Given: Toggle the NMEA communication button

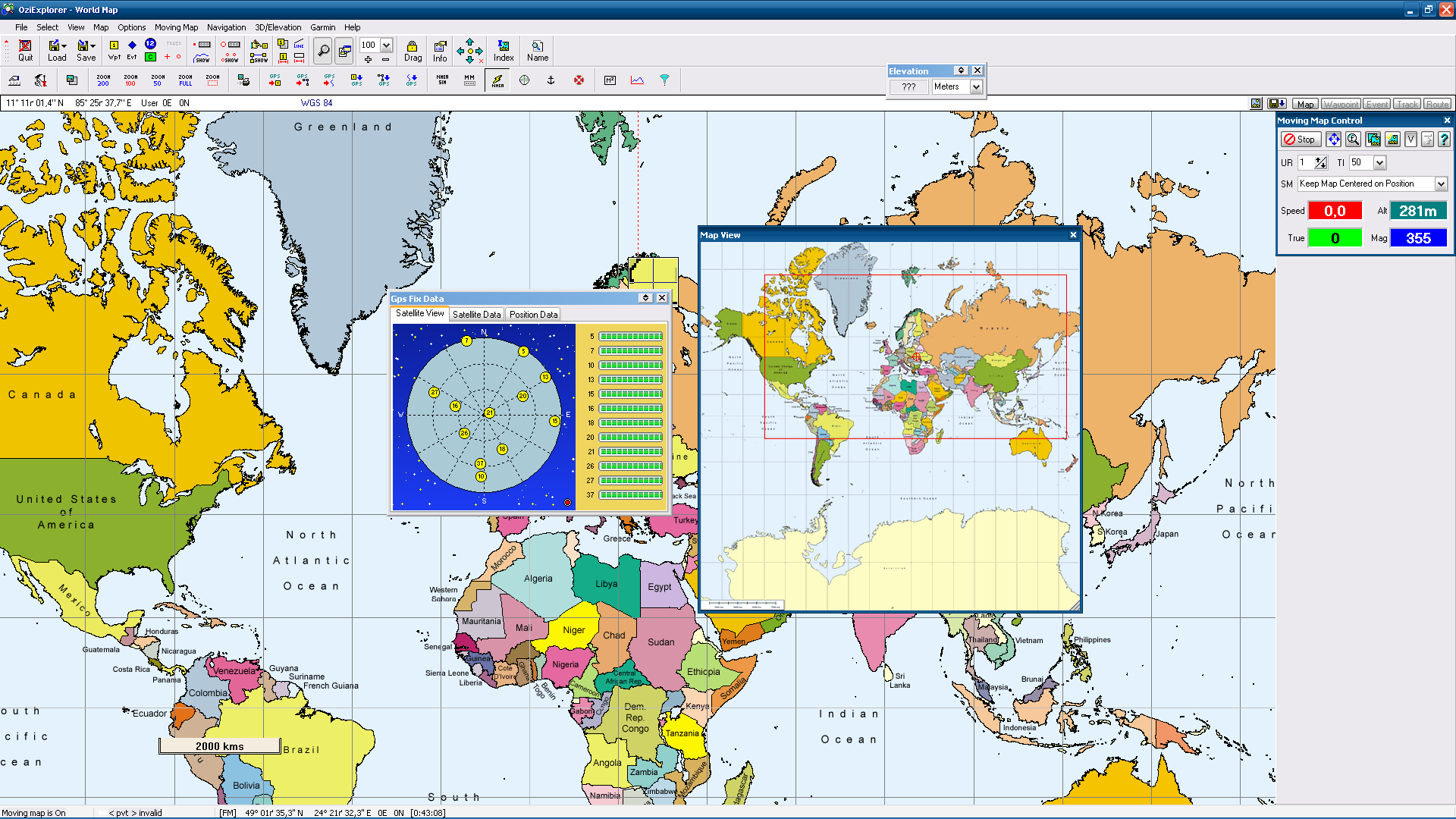Looking at the screenshot, I should (x=497, y=80).
